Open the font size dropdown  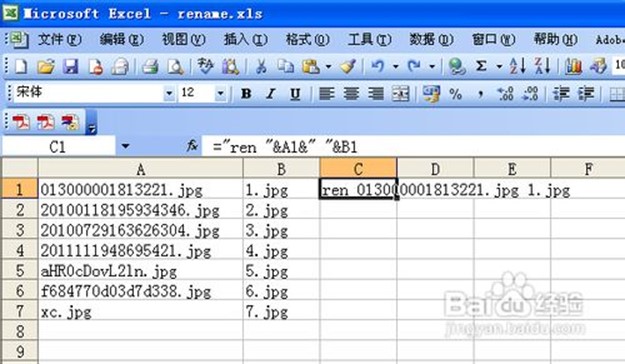220,94
